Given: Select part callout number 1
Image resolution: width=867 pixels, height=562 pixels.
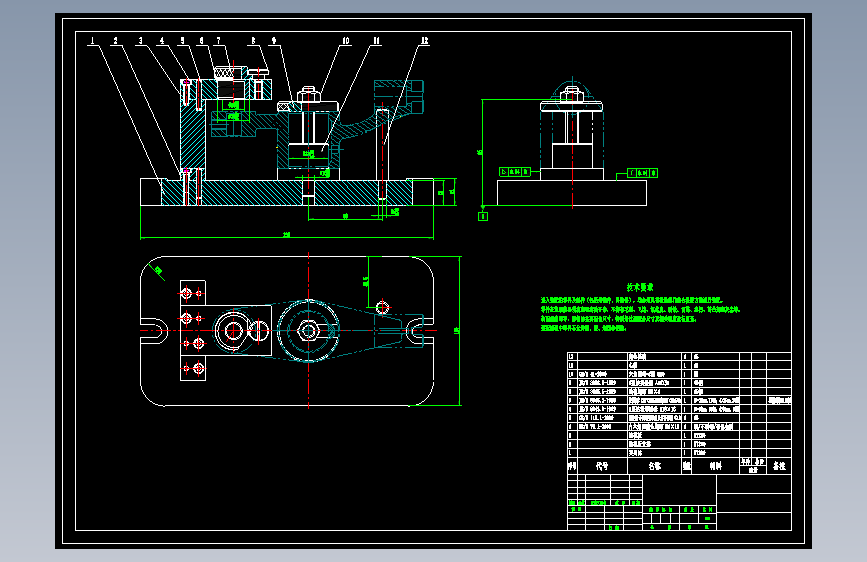Looking at the screenshot, I should click(x=92, y=40).
